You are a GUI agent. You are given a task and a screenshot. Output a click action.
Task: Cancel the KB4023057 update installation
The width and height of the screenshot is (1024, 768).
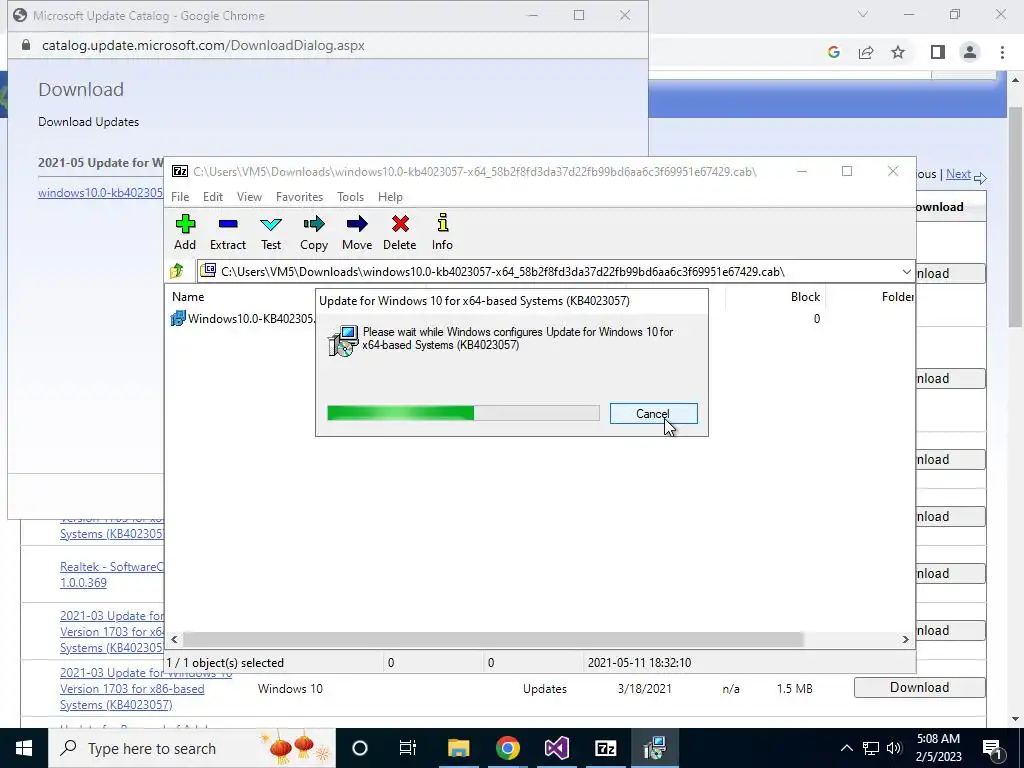point(653,413)
